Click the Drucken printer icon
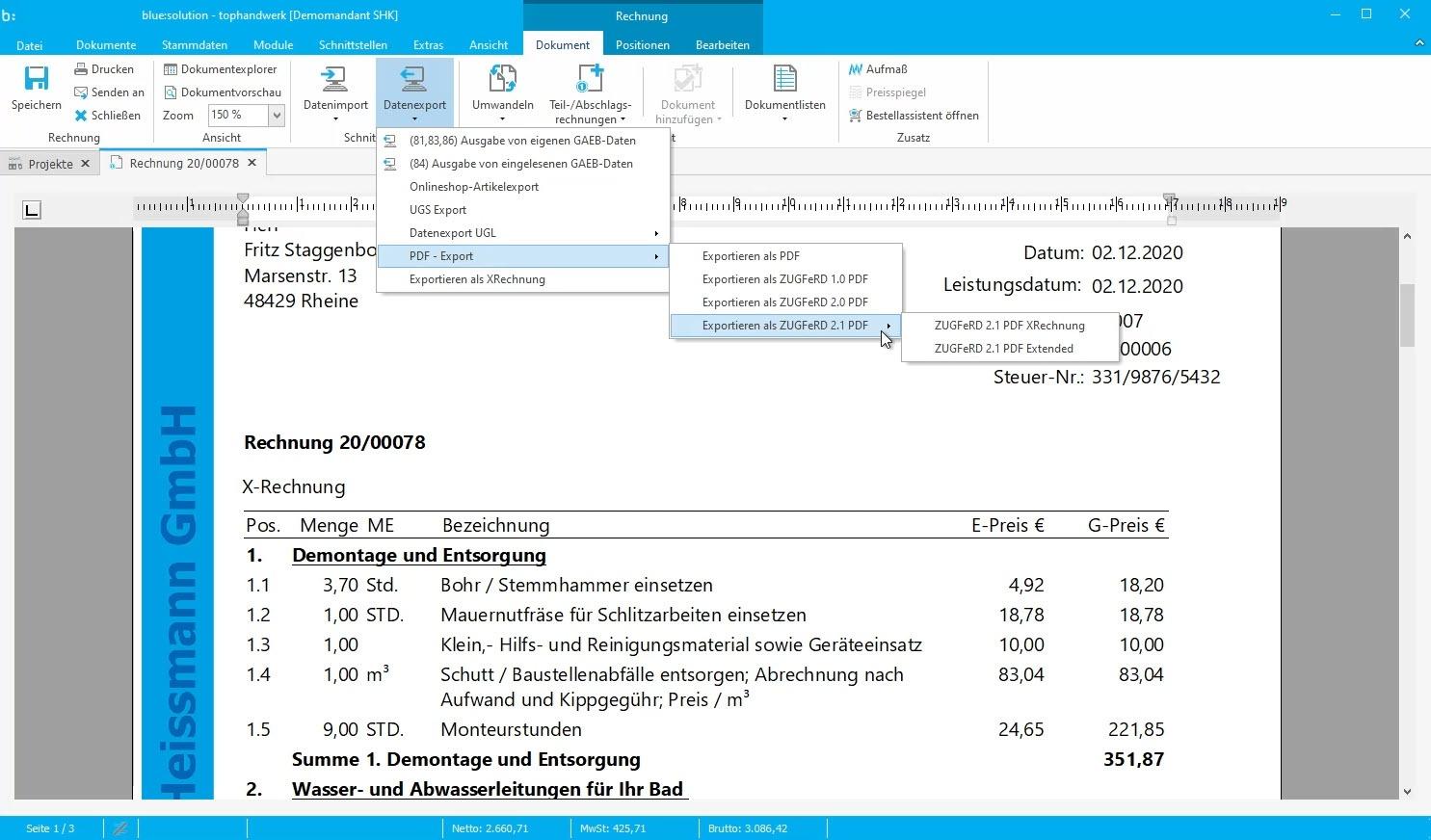The width and height of the screenshot is (1431, 840). [x=81, y=69]
